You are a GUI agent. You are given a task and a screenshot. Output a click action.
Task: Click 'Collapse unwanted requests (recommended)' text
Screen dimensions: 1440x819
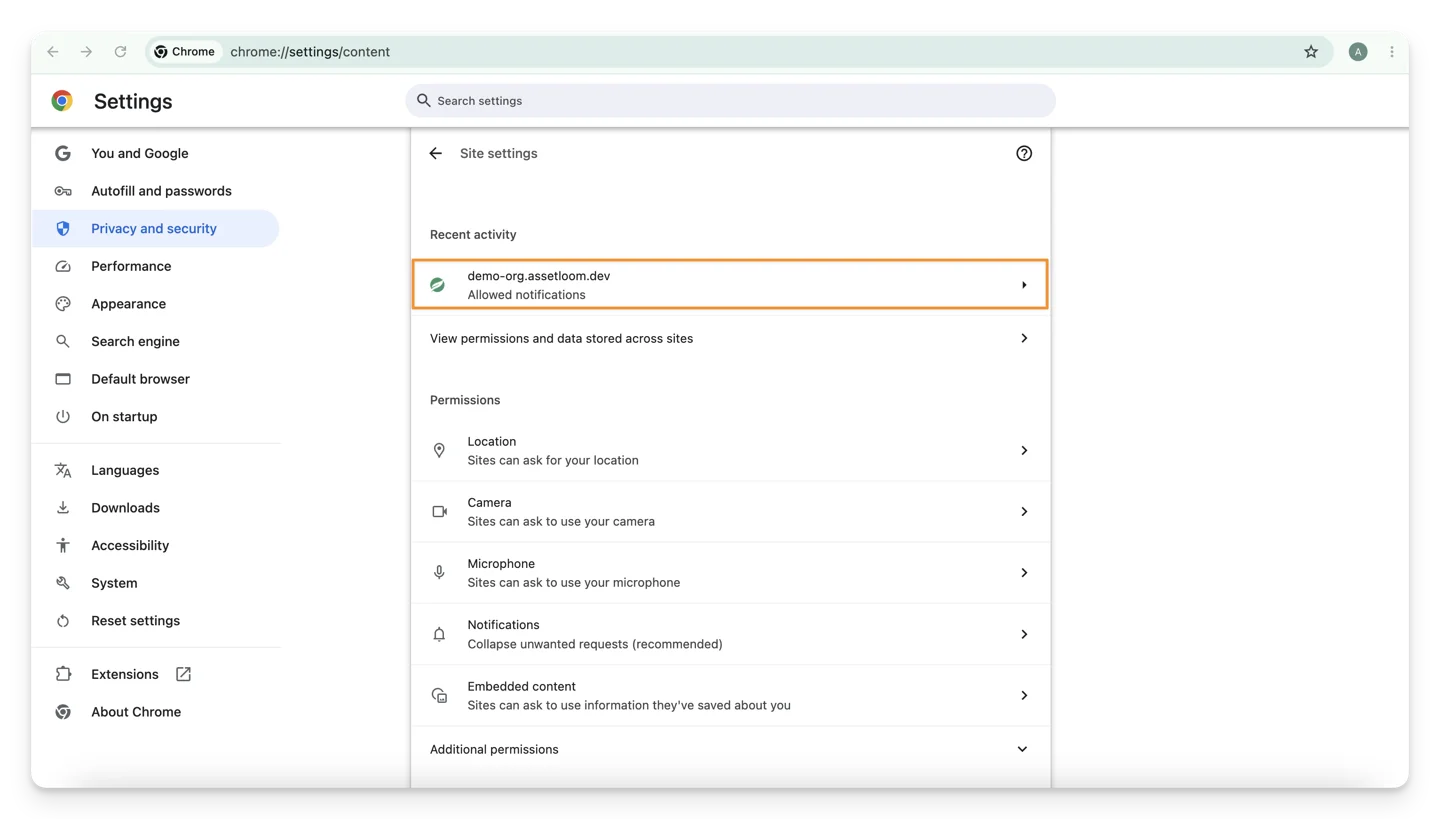coord(595,644)
